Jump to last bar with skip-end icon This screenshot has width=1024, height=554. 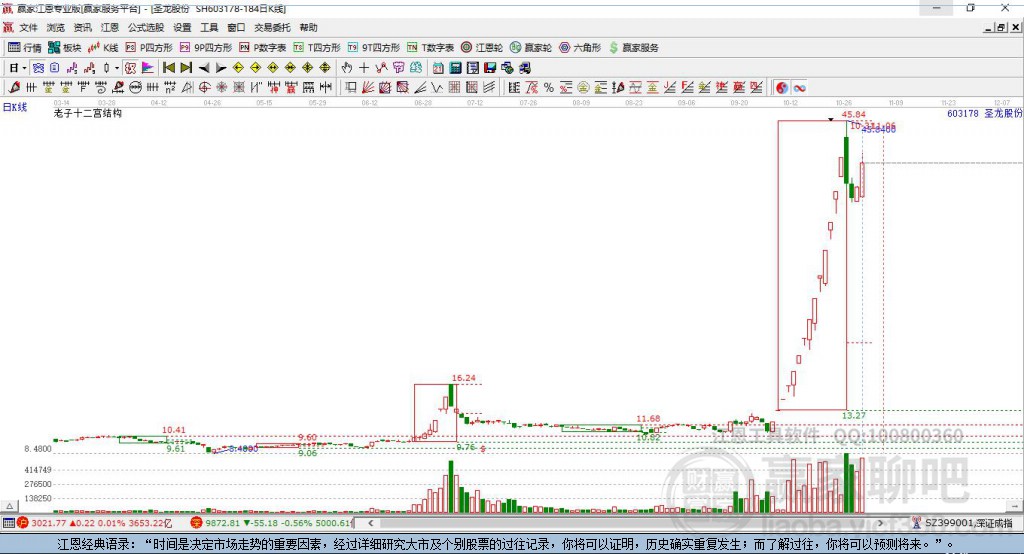(x=186, y=67)
